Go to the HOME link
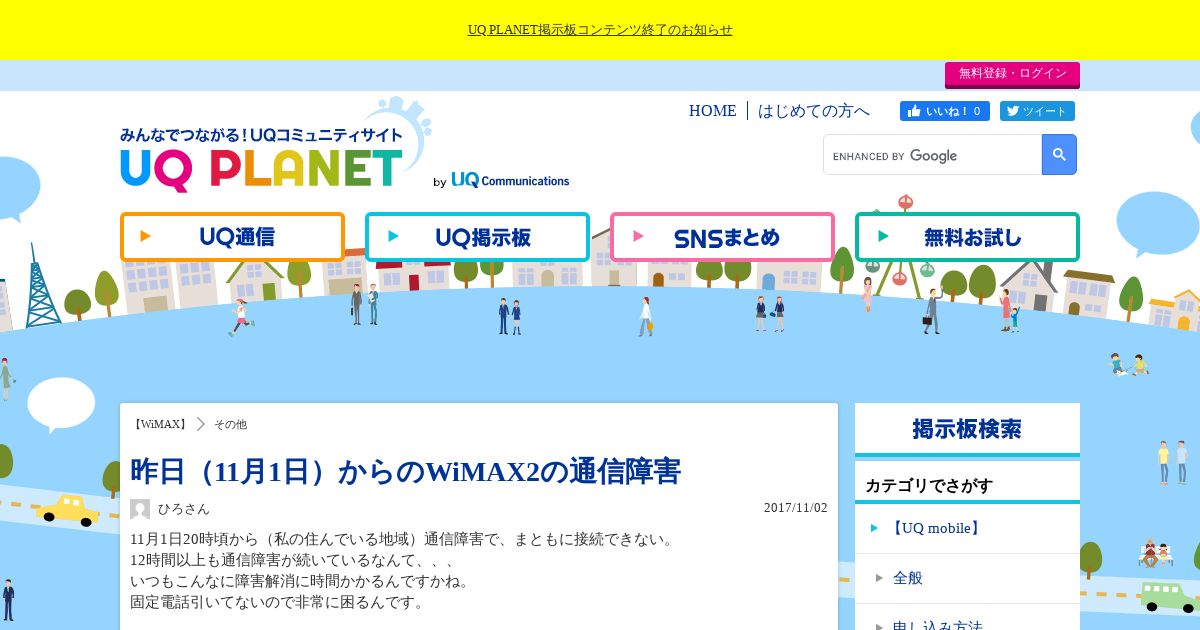This screenshot has width=1200, height=630. [712, 111]
